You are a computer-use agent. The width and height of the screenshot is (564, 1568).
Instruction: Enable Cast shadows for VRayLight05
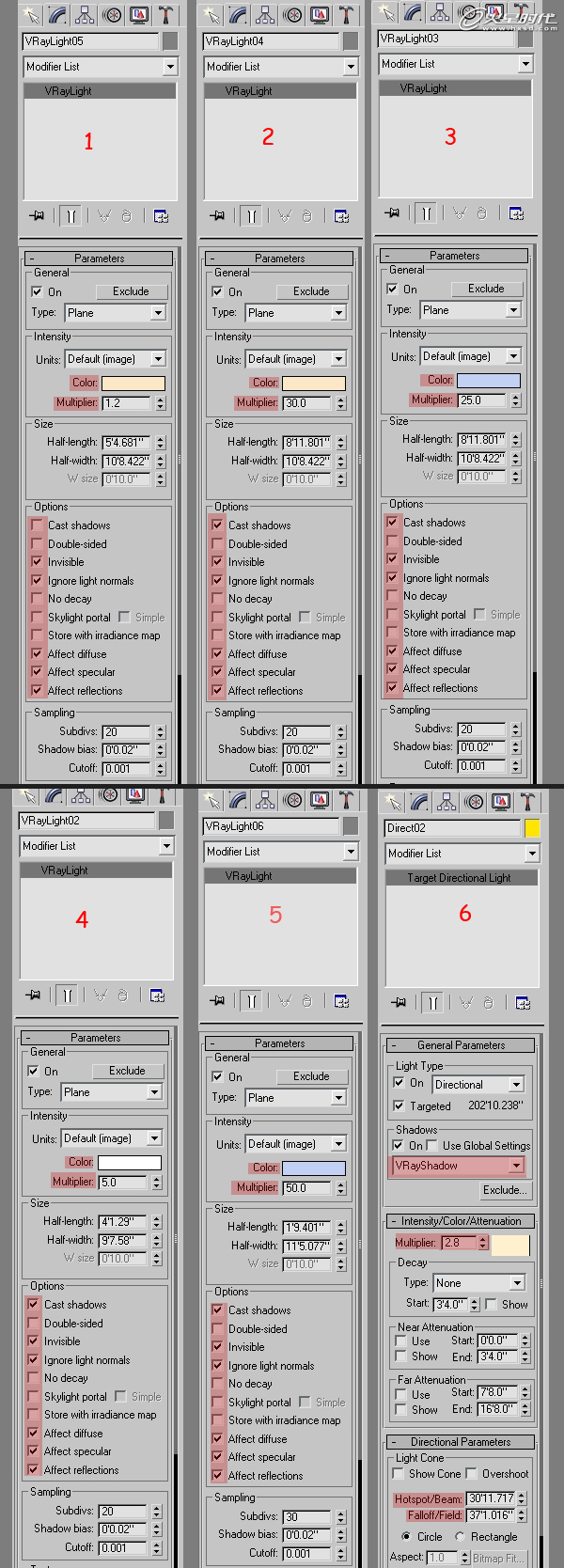(x=38, y=525)
